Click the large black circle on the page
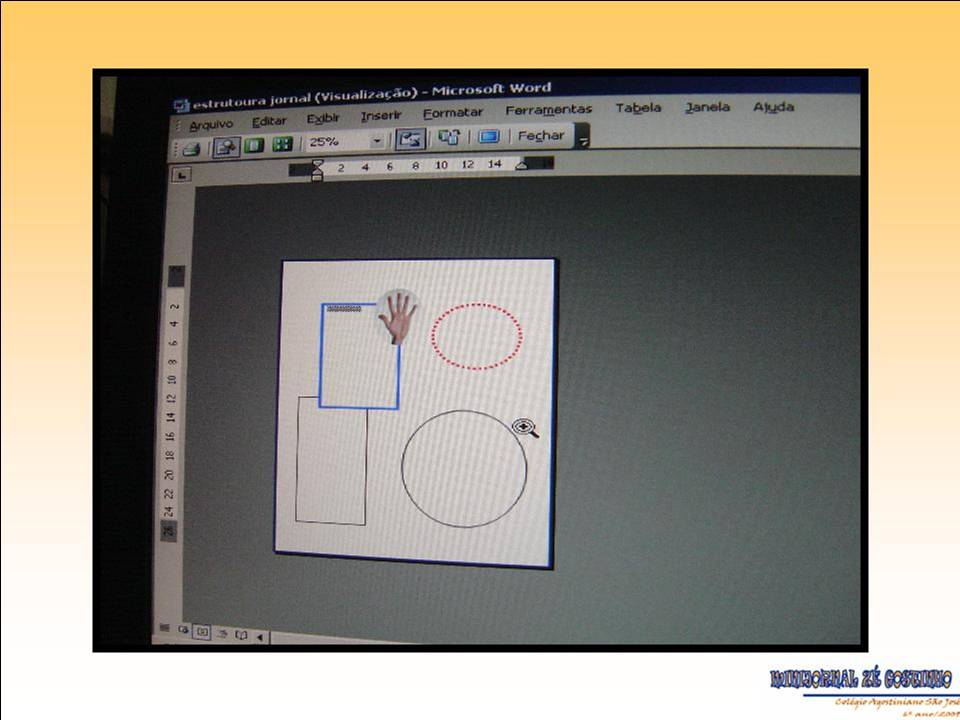960x720 pixels. click(x=464, y=469)
